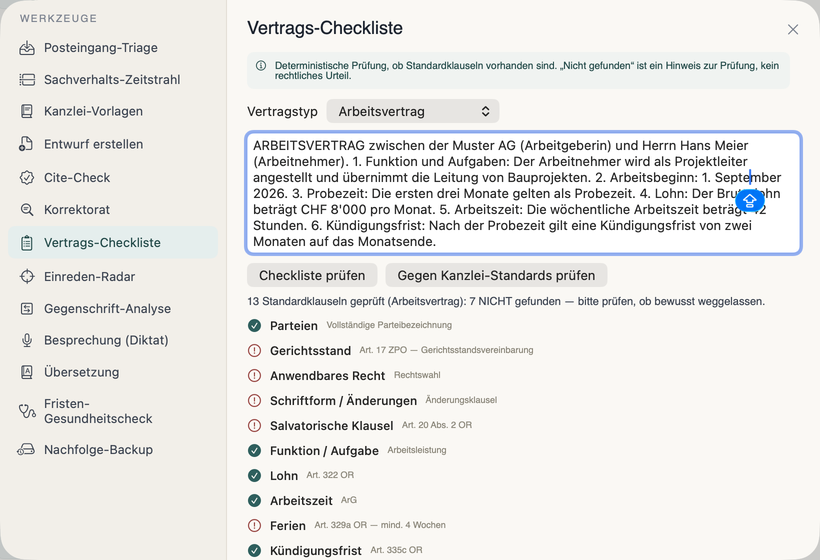
Task: Click the Ferien checklist label
Action: pyautogui.click(x=288, y=526)
